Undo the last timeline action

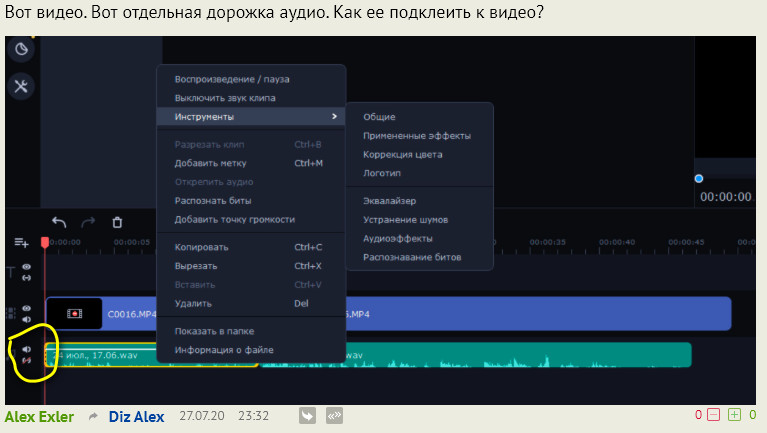click(x=59, y=223)
